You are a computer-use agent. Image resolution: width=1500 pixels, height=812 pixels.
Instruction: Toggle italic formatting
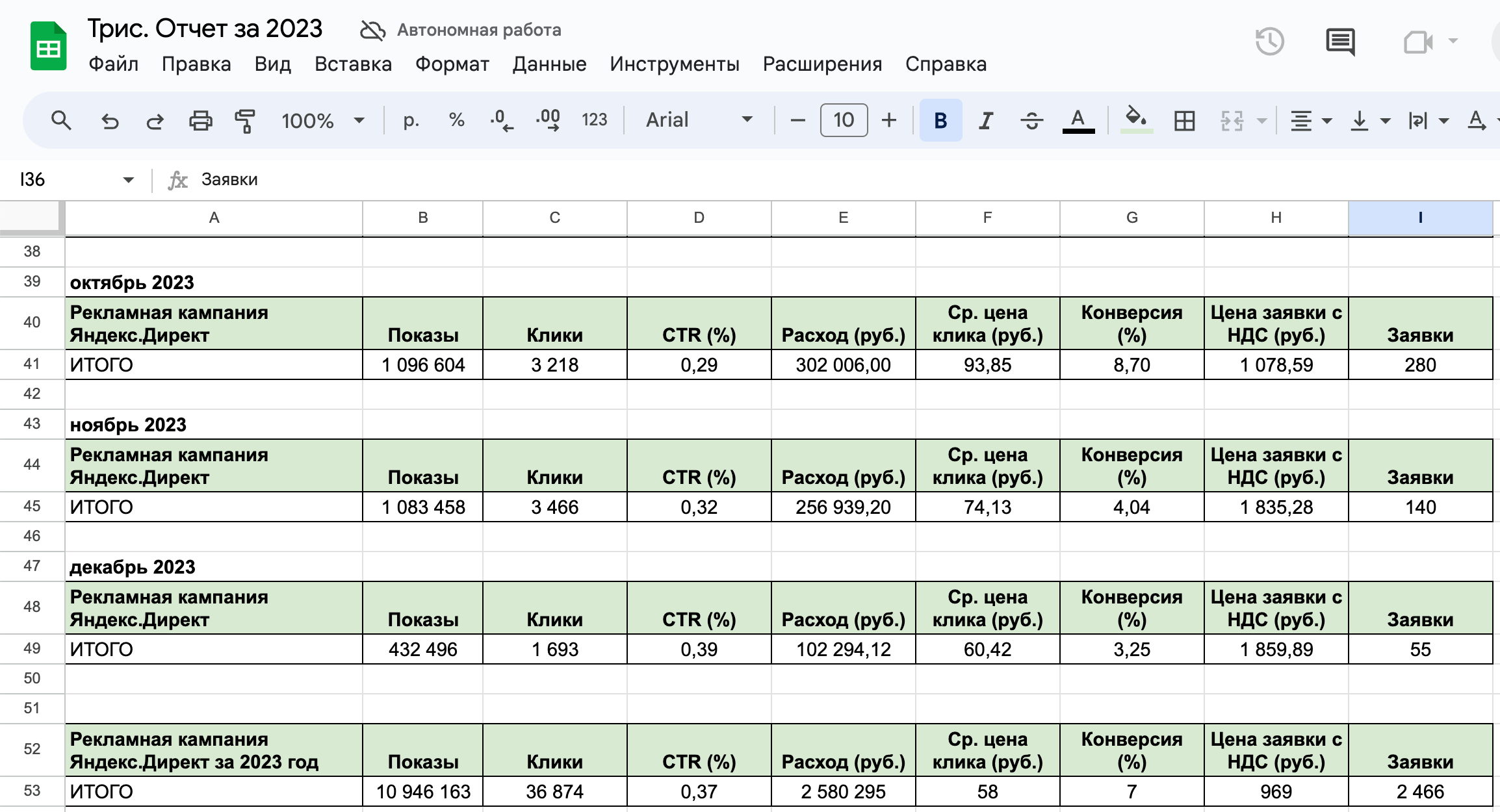point(986,120)
